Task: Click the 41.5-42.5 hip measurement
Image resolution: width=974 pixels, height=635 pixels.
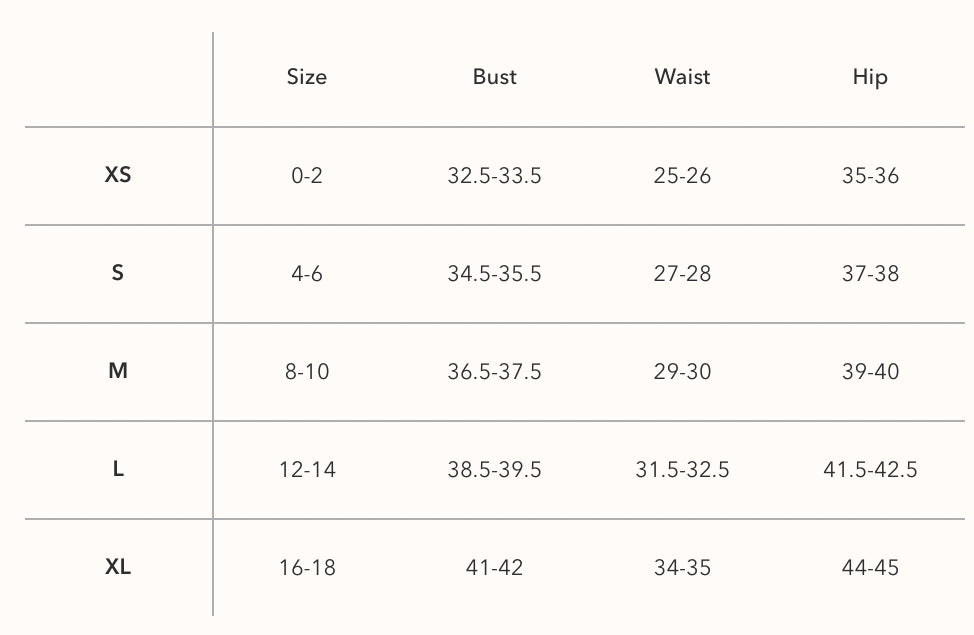Action: click(x=870, y=469)
